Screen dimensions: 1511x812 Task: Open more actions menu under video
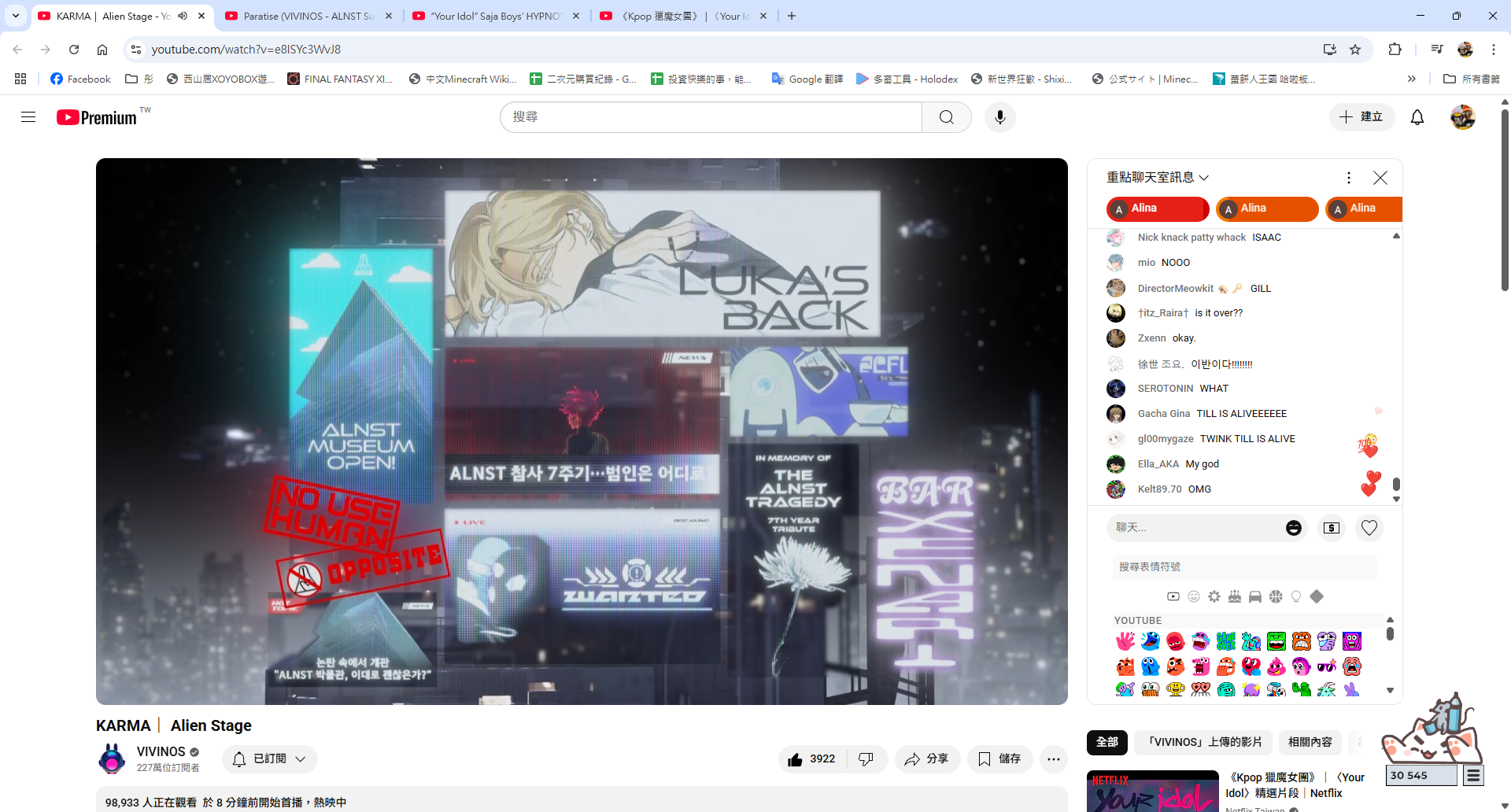click(x=1054, y=759)
